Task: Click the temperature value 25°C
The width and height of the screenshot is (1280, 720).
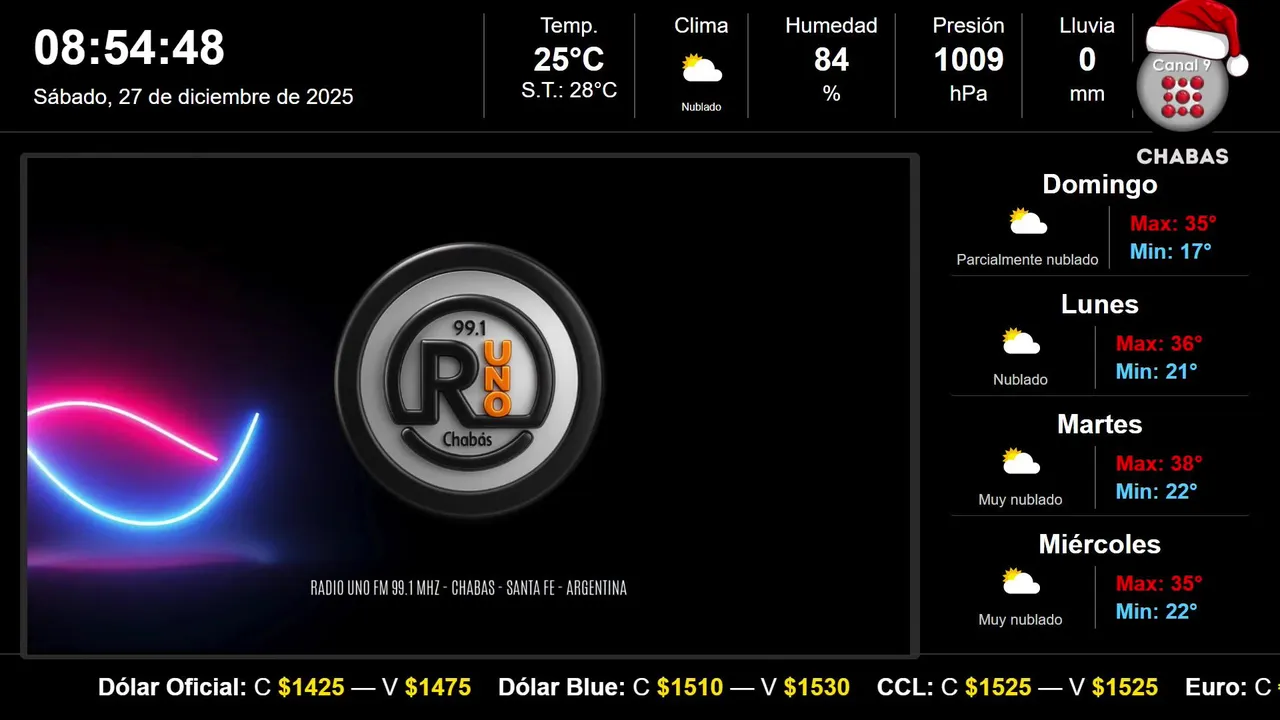Action: [569, 60]
